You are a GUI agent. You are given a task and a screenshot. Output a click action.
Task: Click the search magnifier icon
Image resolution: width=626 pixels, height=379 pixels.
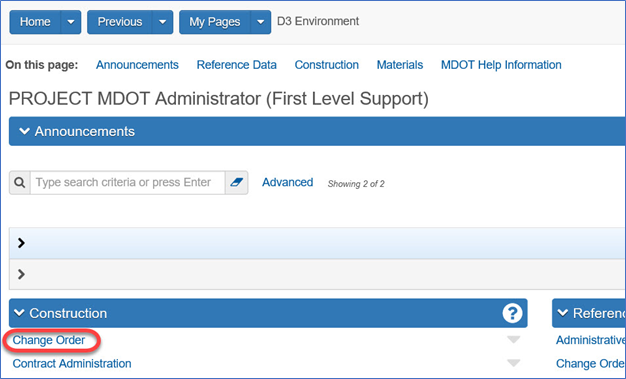(x=20, y=183)
